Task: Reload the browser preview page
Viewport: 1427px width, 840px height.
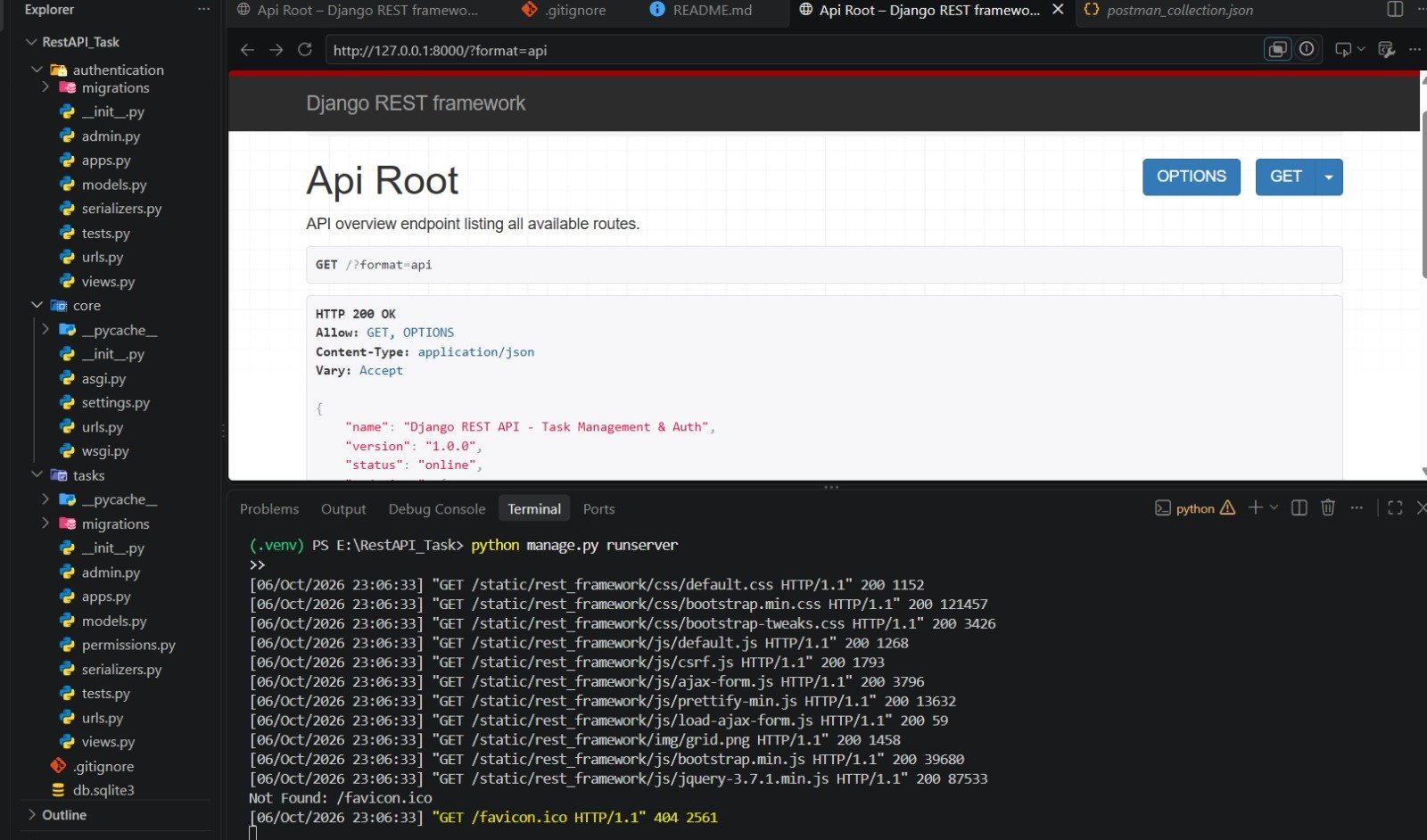Action: [x=305, y=50]
